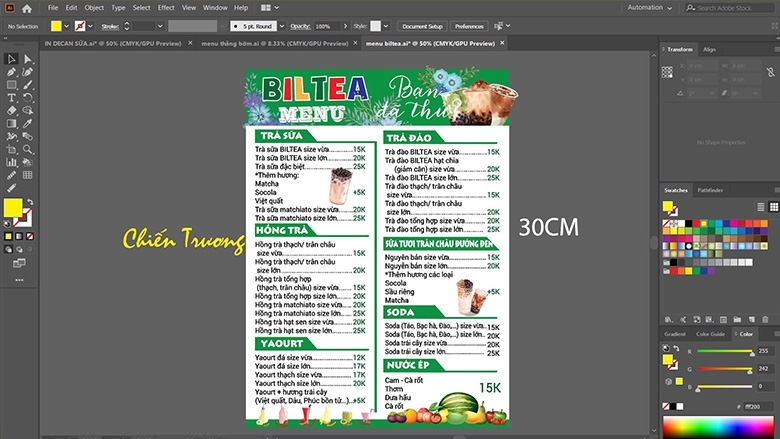
Task: Open the Automation workspace dropdown
Action: tap(650, 7)
